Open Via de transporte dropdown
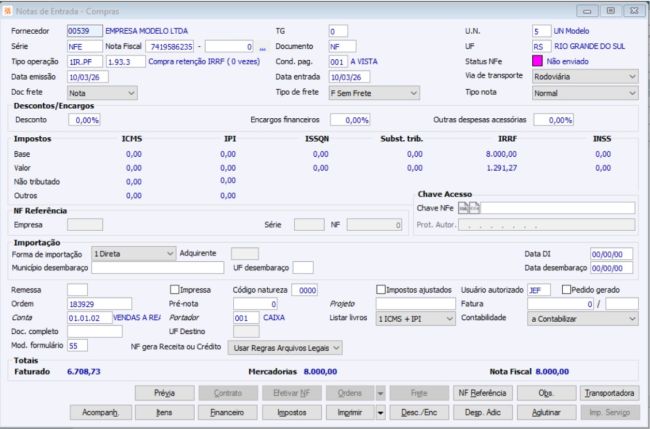Image resolution: width=650 pixels, height=429 pixels. [585, 77]
